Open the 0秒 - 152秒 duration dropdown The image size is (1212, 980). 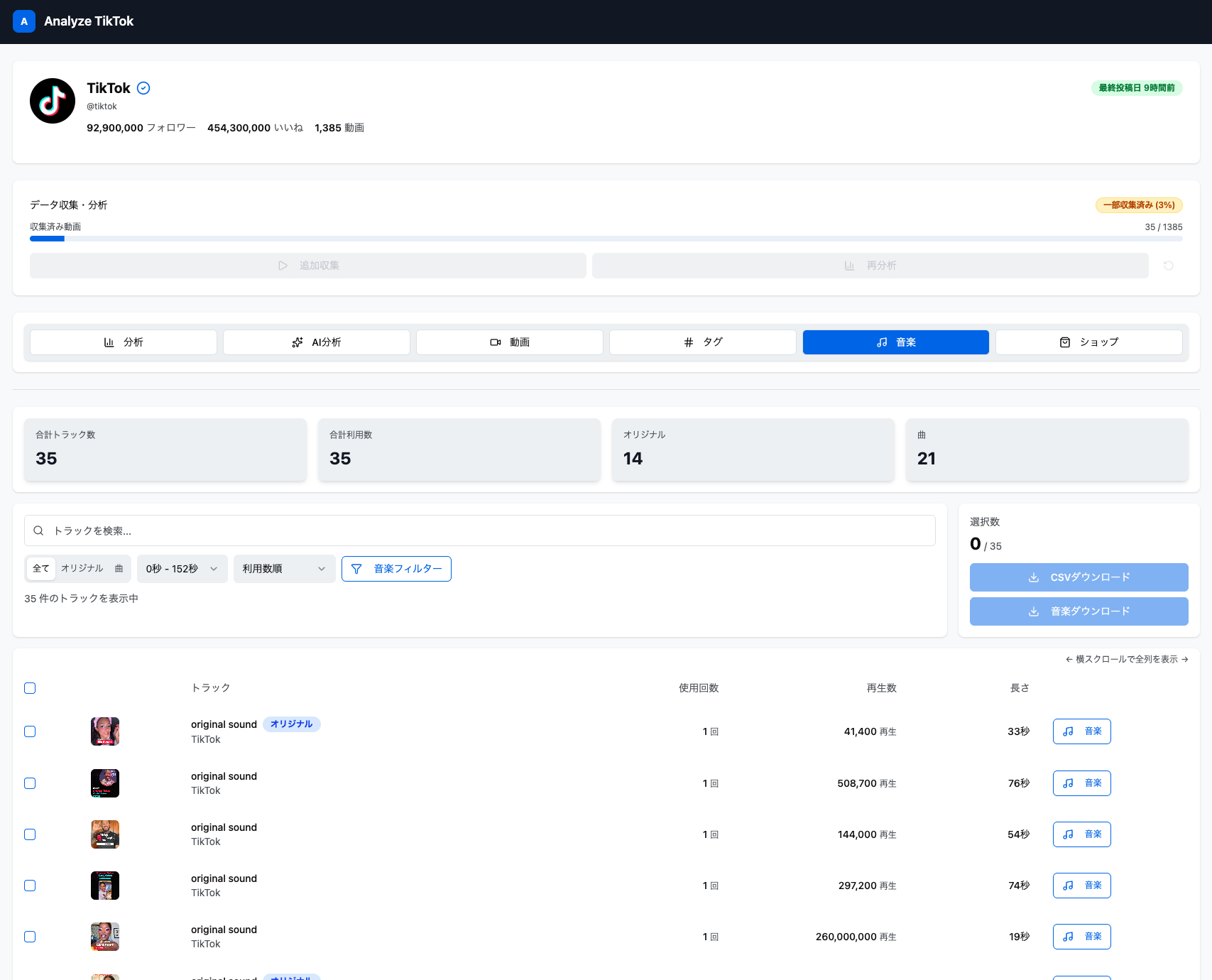click(x=182, y=568)
